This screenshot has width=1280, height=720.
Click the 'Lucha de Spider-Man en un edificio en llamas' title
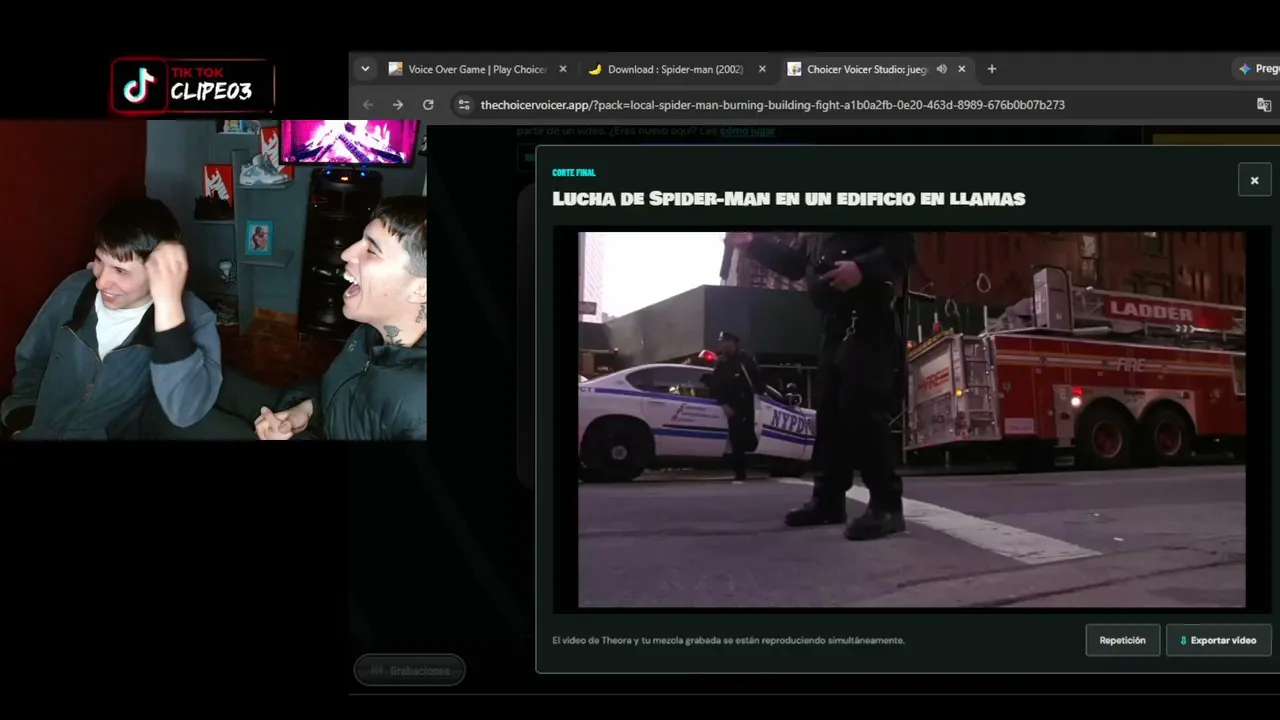789,198
